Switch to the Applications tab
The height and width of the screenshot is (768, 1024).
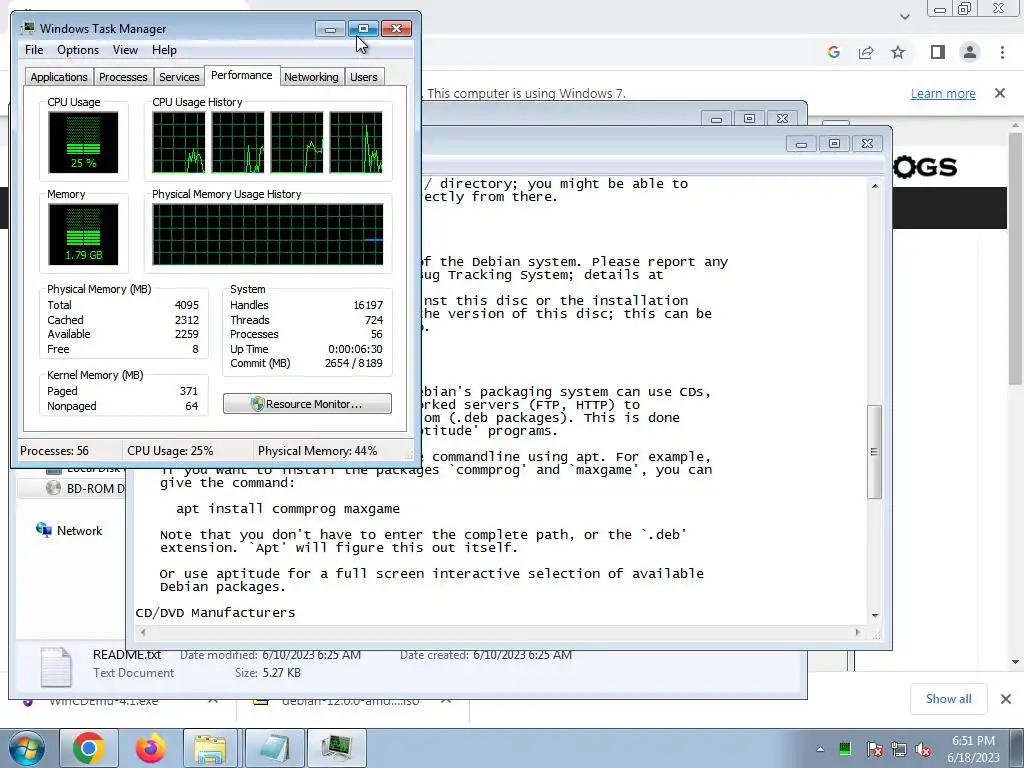click(59, 76)
